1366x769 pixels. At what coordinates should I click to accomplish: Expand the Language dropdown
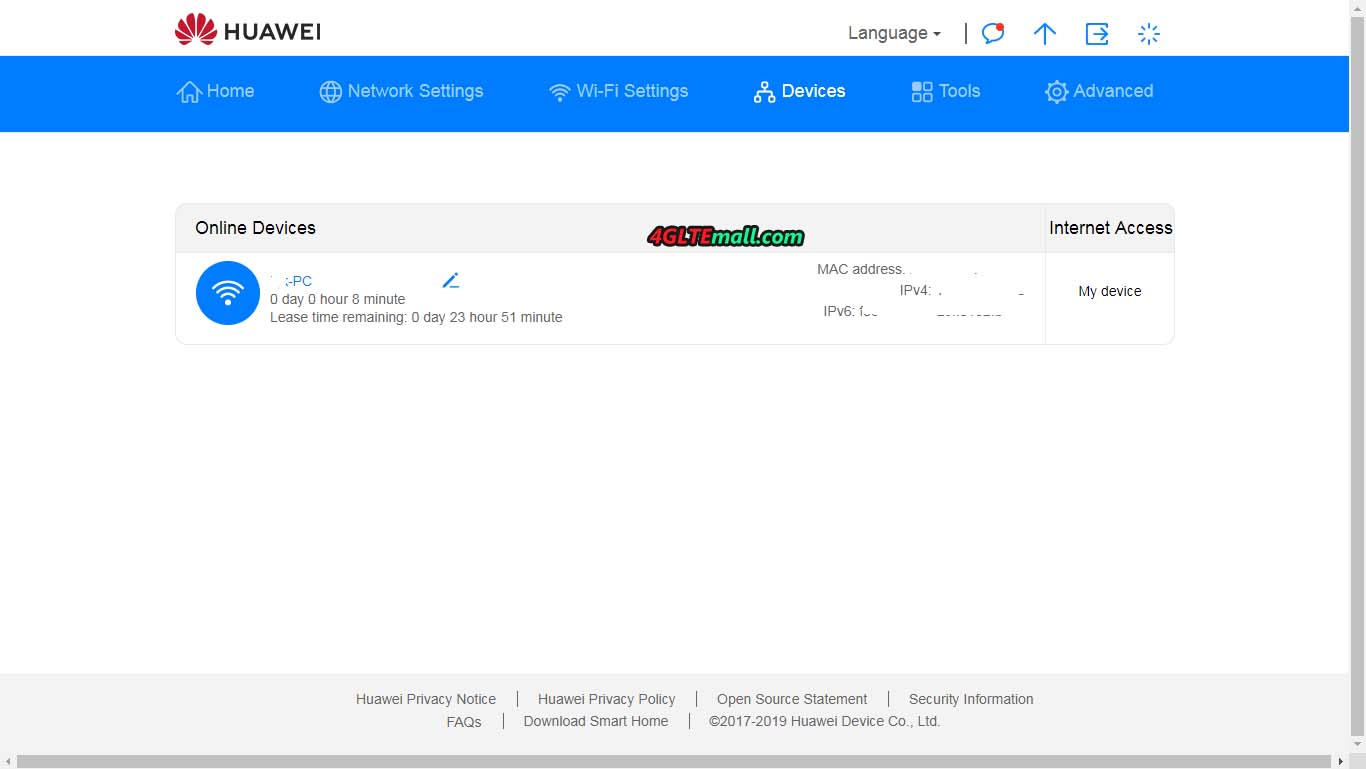coord(894,33)
